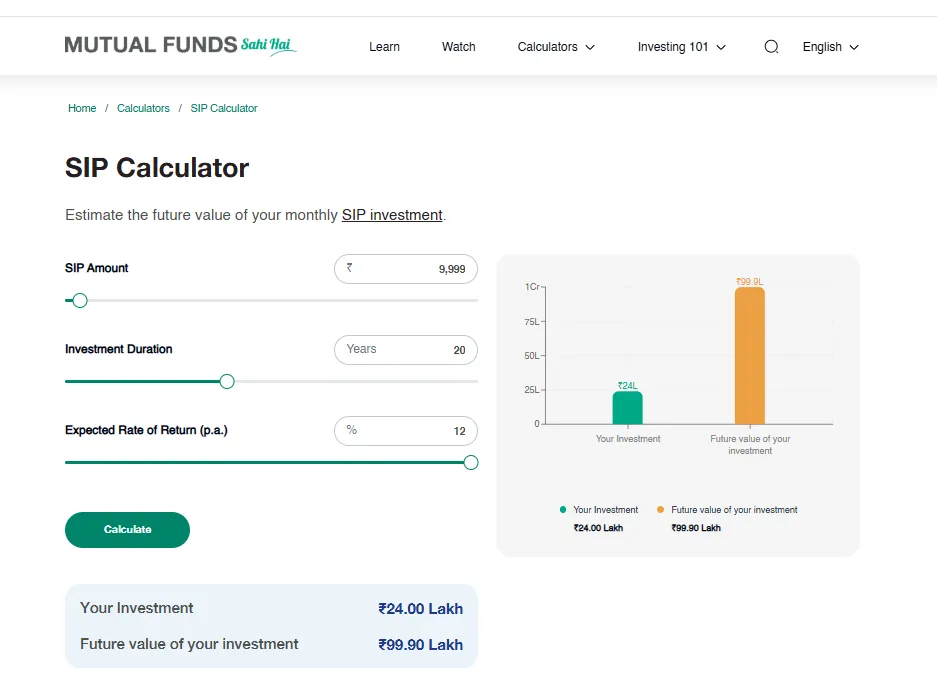The image size is (937, 691).
Task: Click the ₹24.00 Lakh legend value
Action: click(x=598, y=528)
